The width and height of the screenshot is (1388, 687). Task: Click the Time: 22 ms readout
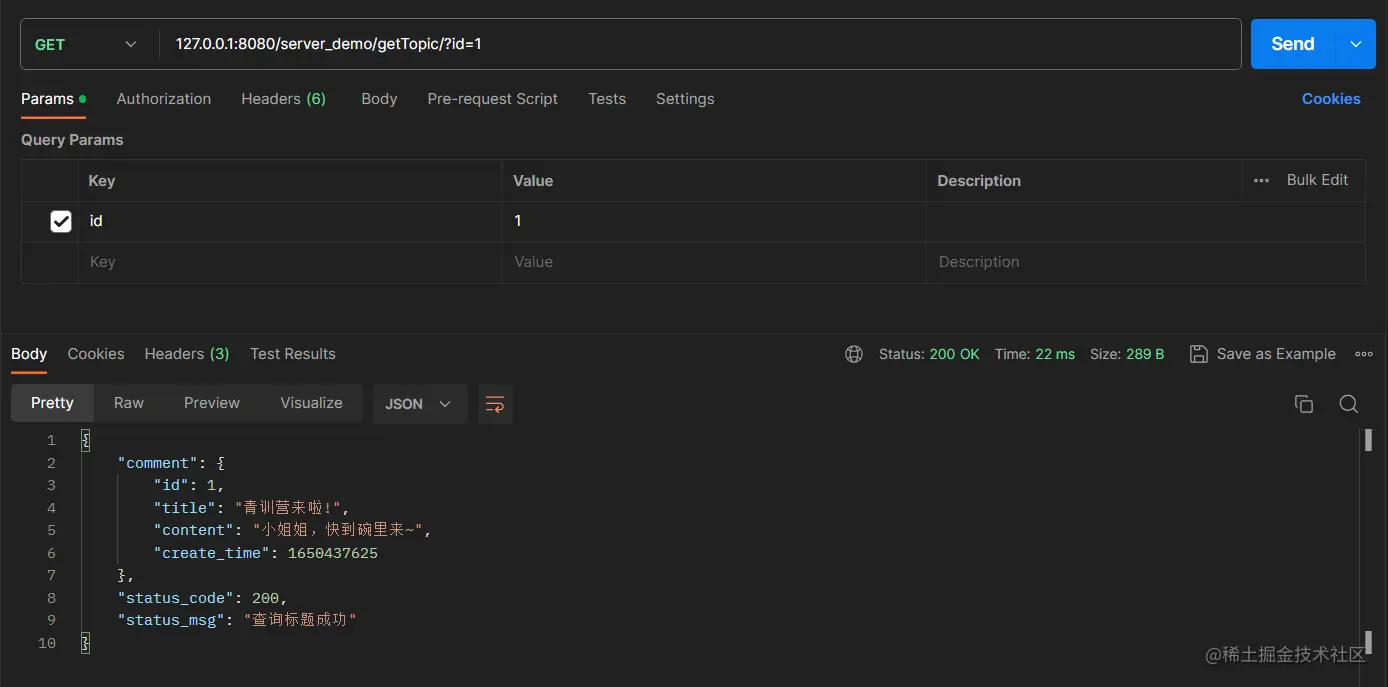tap(1034, 354)
